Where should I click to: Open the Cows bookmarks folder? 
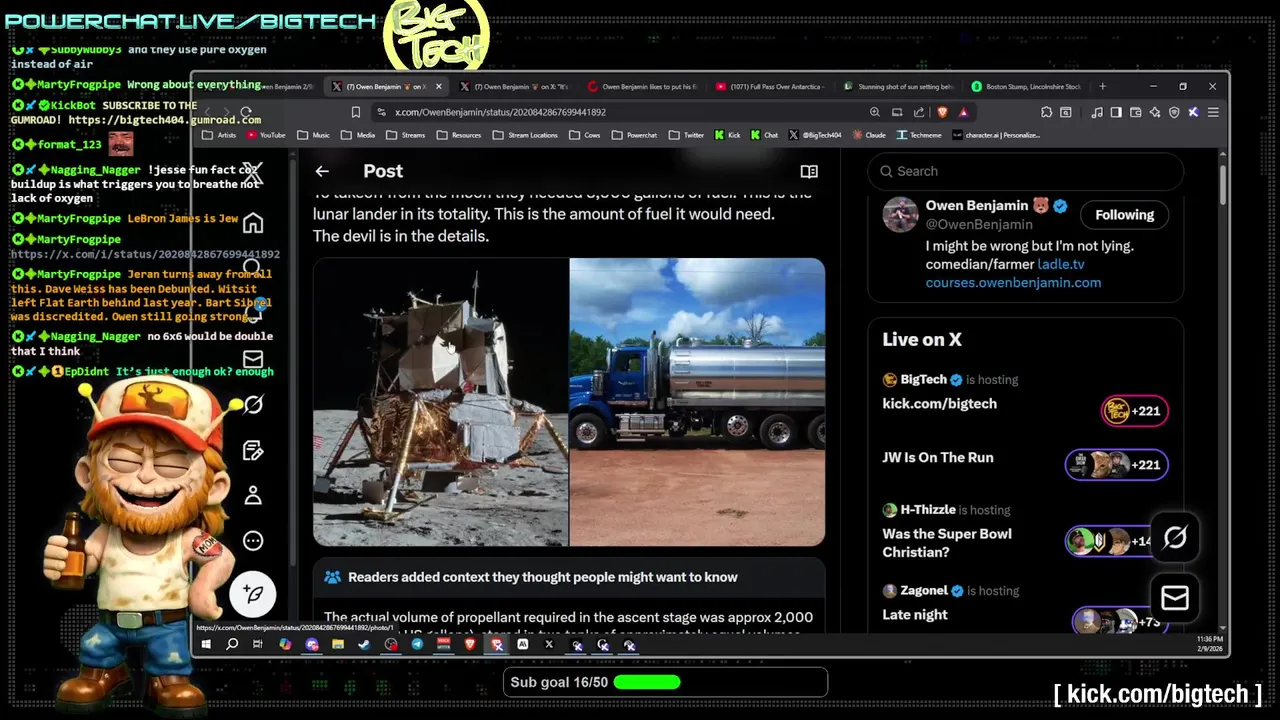point(585,135)
